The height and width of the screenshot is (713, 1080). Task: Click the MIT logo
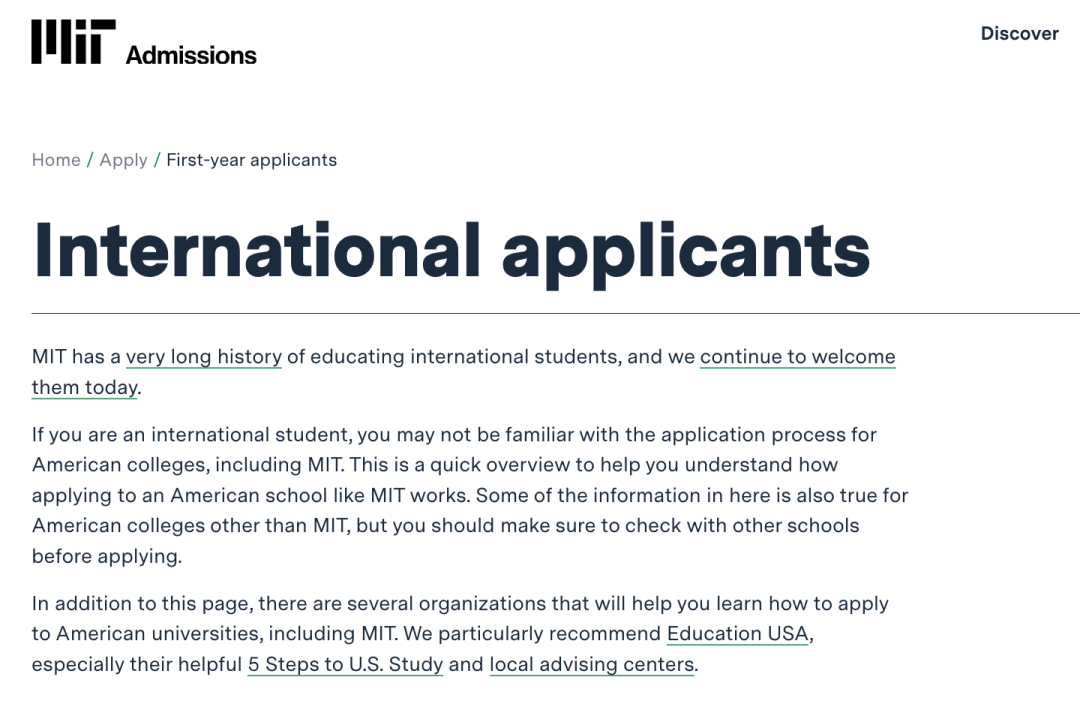[x=73, y=42]
